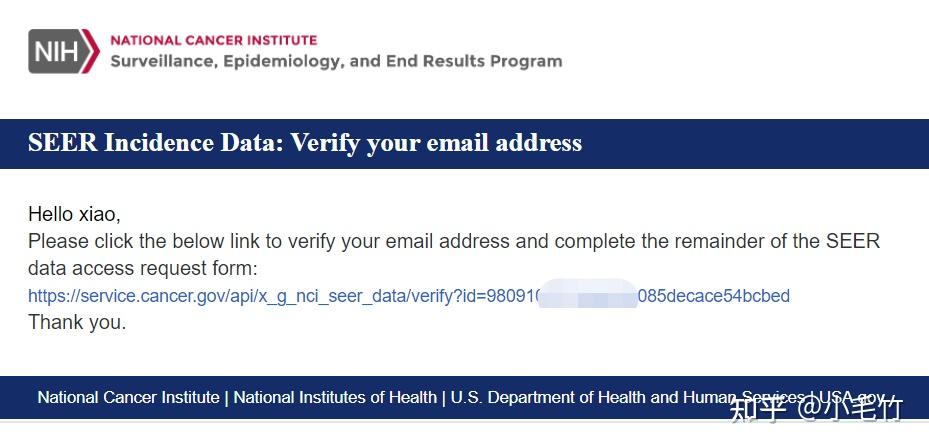Viewport: 929px width, 448px height.
Task: Click the '085decace54bcbed' end of the URL
Action: [x=713, y=296]
